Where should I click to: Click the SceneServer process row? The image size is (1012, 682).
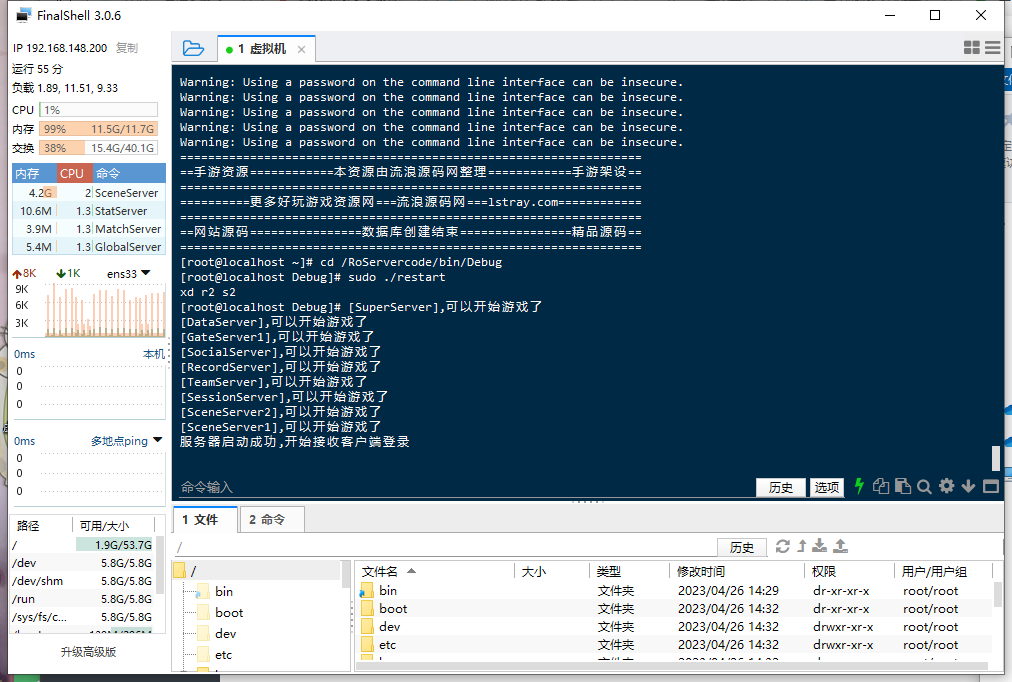pyautogui.click(x=88, y=193)
